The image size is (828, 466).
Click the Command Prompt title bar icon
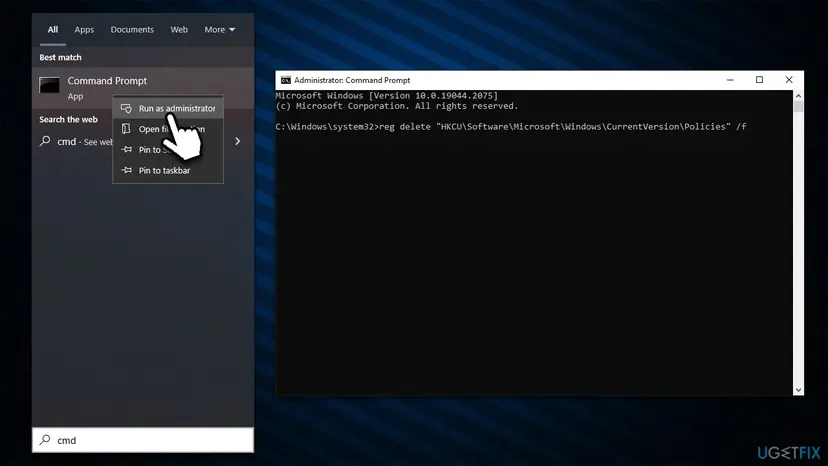point(286,80)
